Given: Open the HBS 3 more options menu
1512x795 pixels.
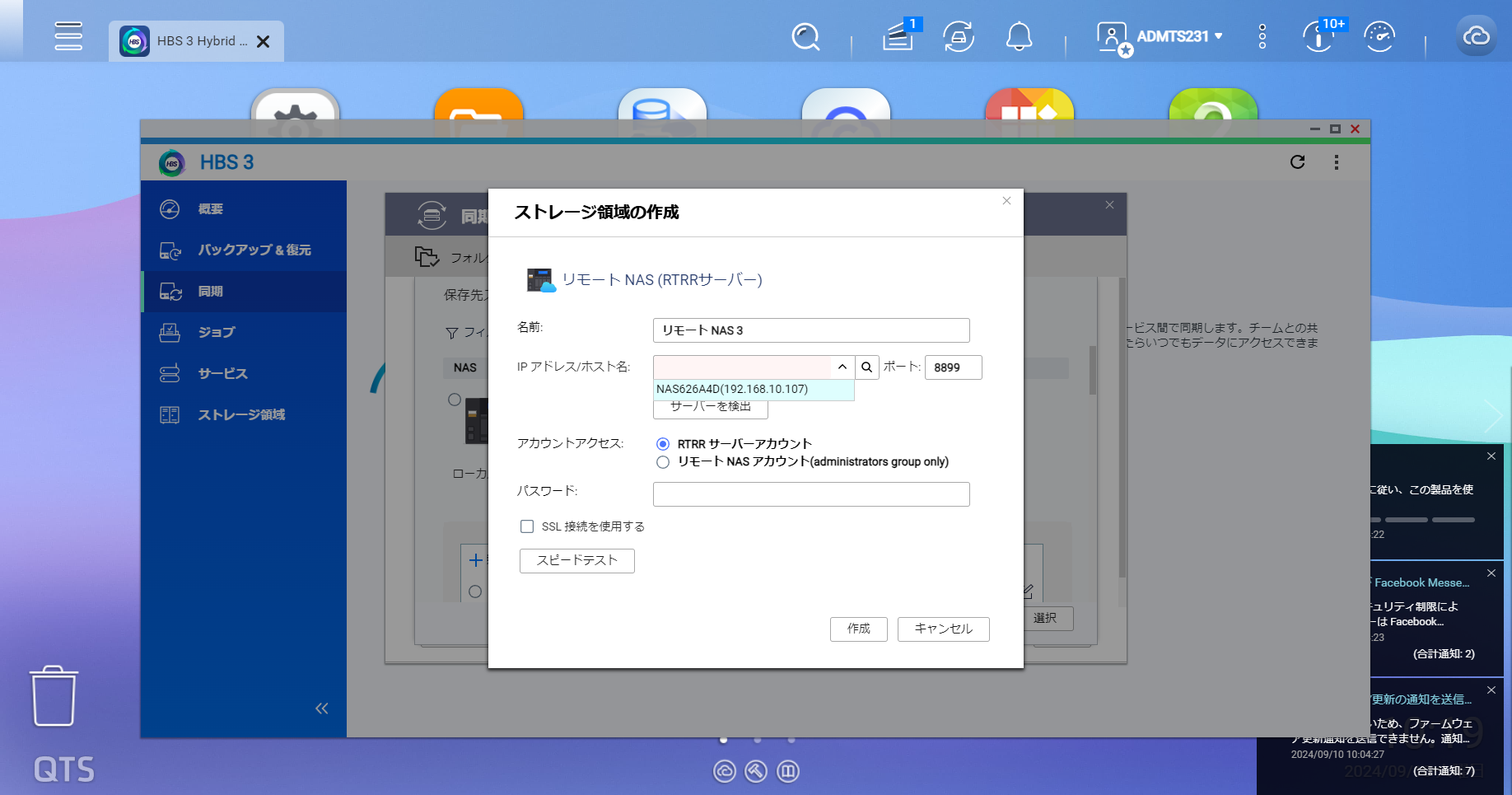Looking at the screenshot, I should pos(1337,162).
